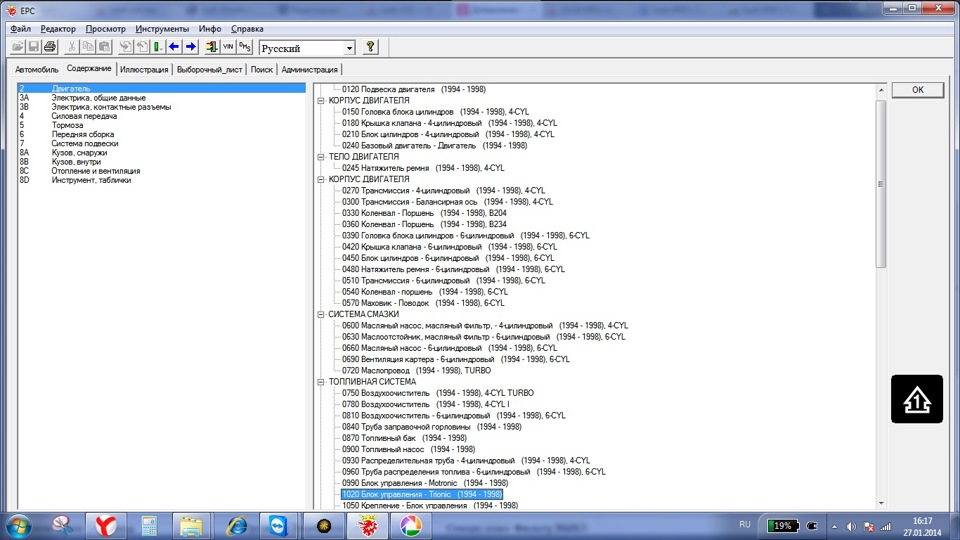Click the tree list scrollbar up arrow
960x540 pixels.
[x=881, y=90]
